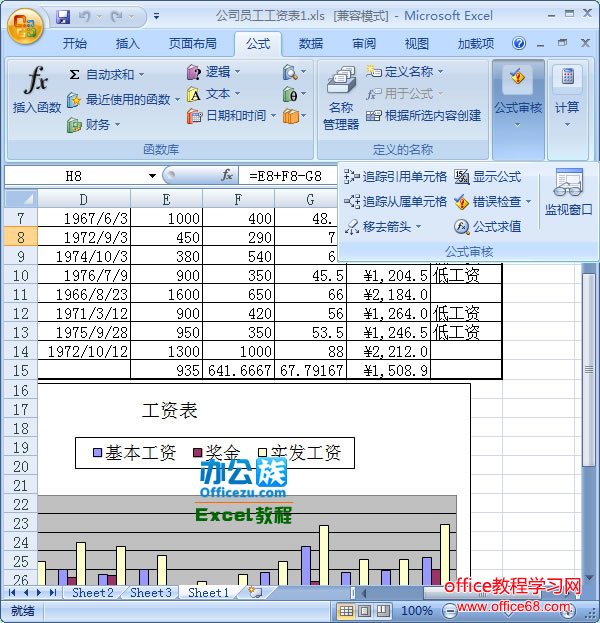The height and width of the screenshot is (623, 600).
Task: Click 100% zoom level
Action: 416,611
